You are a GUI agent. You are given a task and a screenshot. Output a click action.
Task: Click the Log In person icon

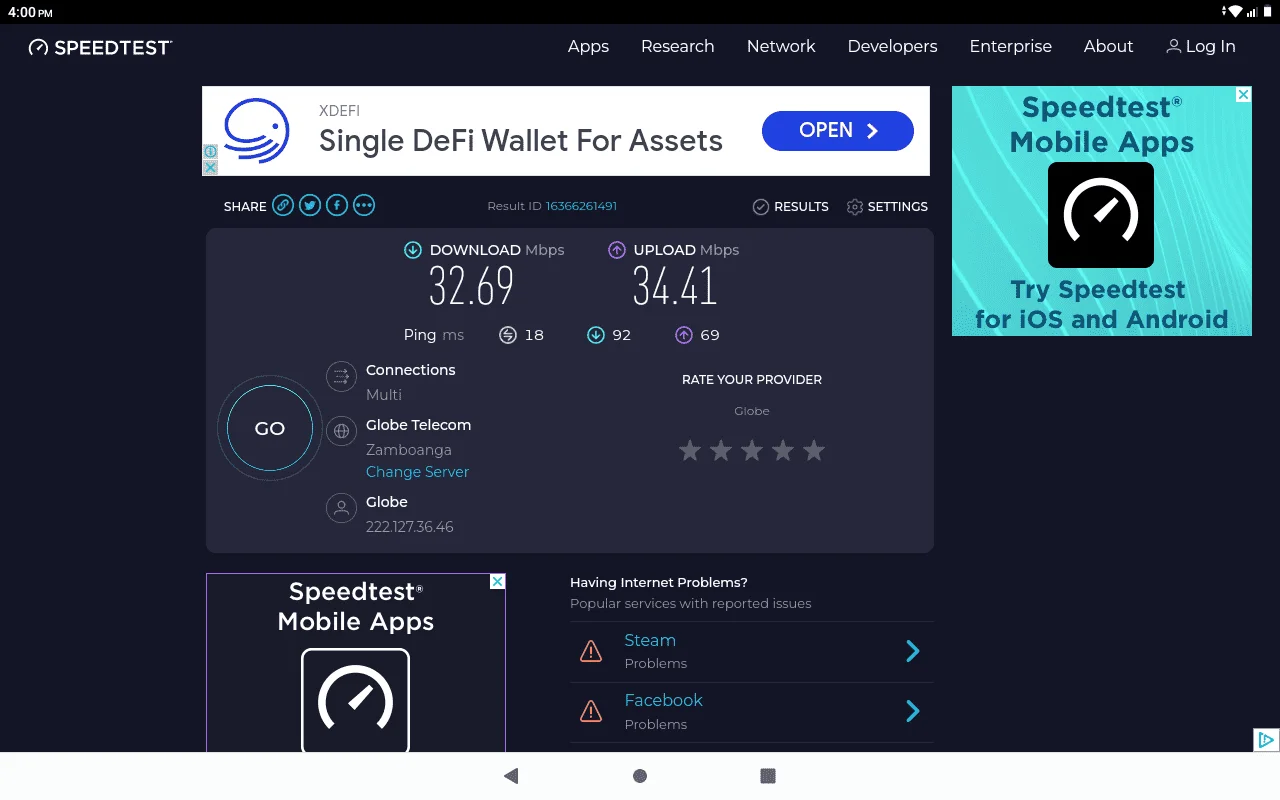click(1174, 46)
